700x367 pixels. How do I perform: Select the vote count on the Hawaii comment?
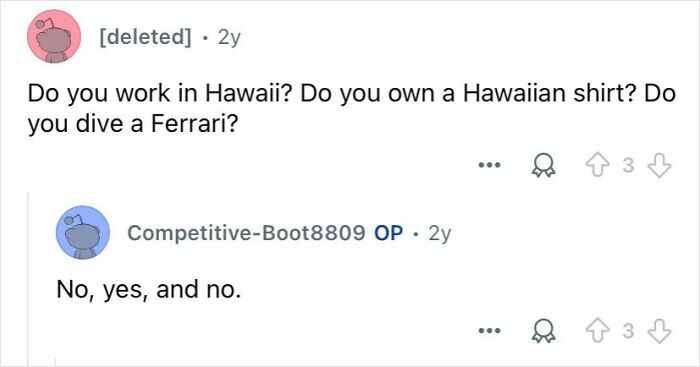pos(629,166)
